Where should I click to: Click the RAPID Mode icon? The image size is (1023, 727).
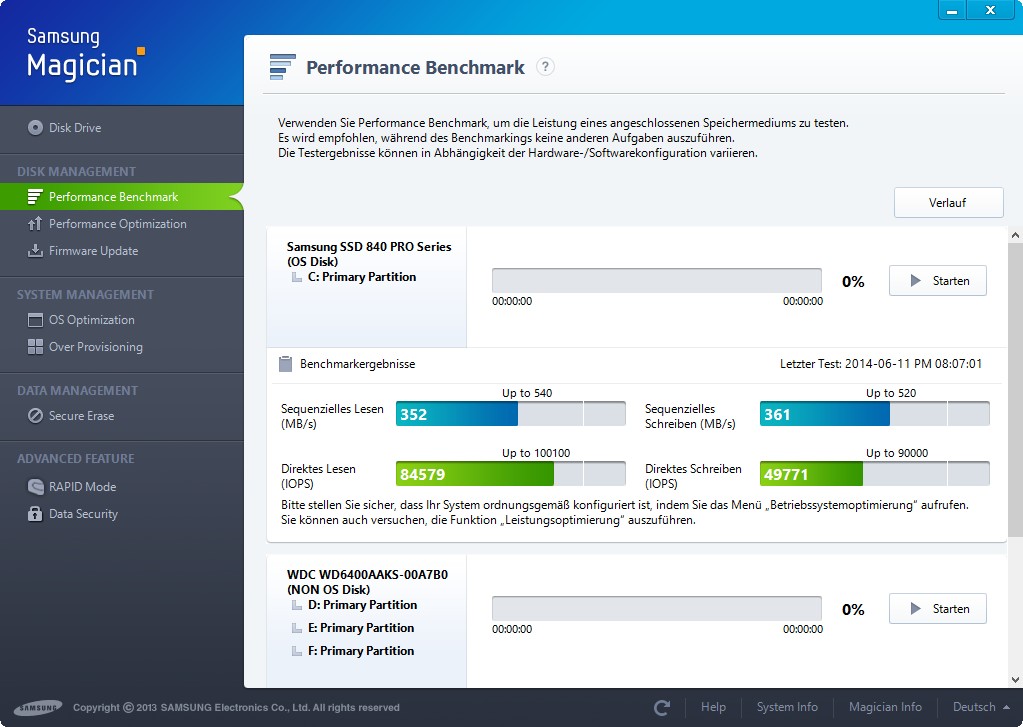35,486
